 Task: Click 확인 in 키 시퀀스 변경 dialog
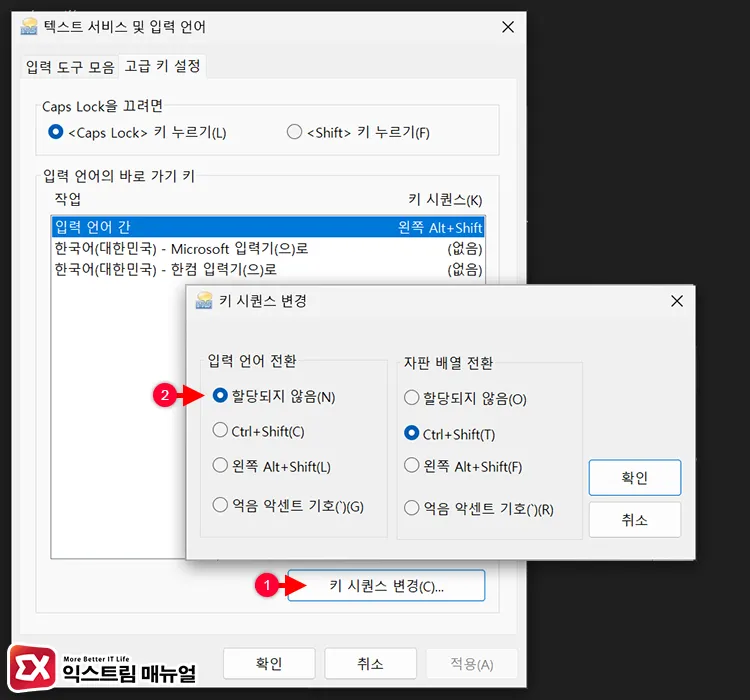coord(635,478)
